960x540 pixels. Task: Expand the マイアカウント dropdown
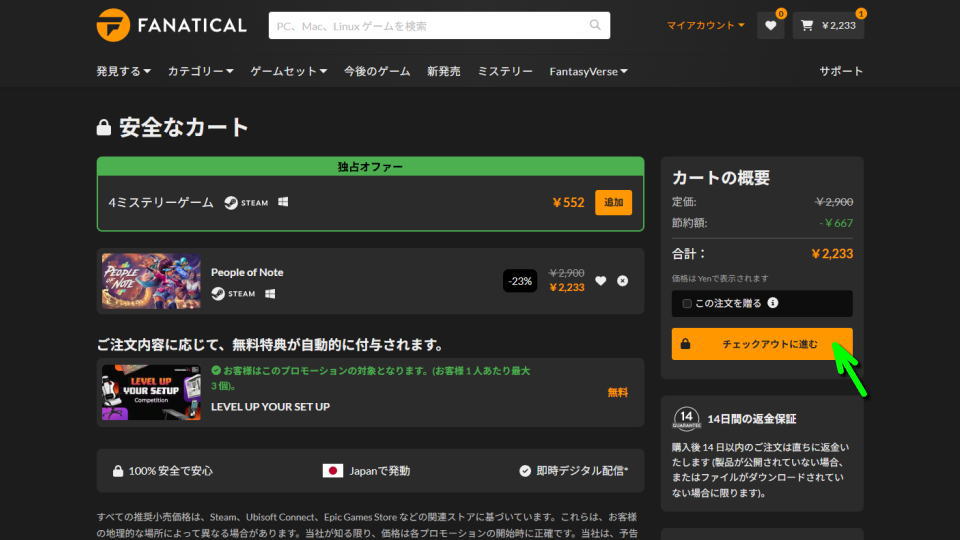pyautogui.click(x=705, y=25)
